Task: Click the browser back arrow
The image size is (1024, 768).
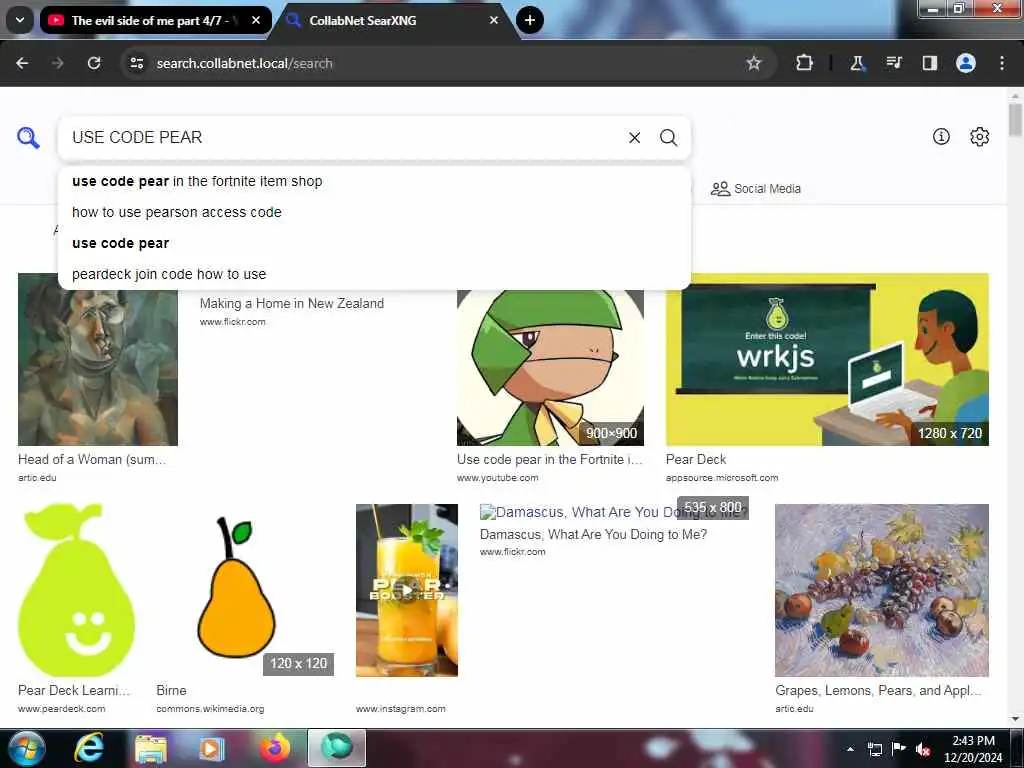Action: click(x=22, y=63)
